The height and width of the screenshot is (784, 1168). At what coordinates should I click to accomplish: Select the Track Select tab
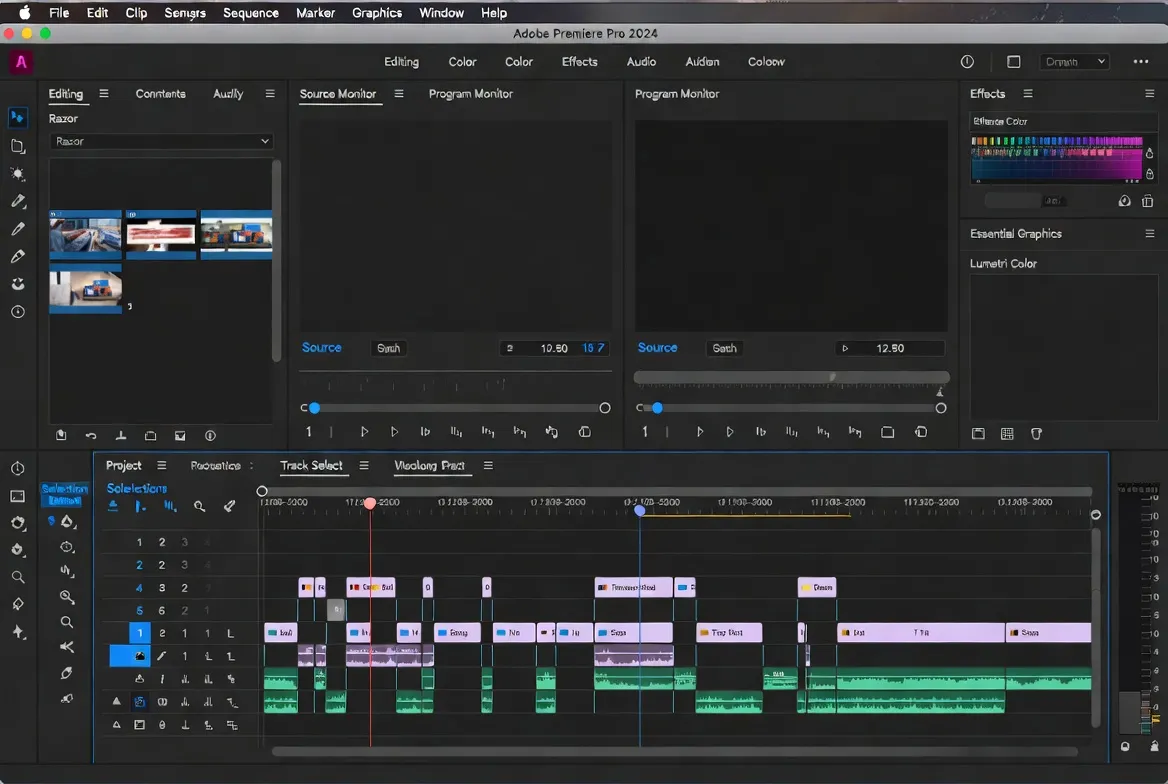(x=311, y=465)
